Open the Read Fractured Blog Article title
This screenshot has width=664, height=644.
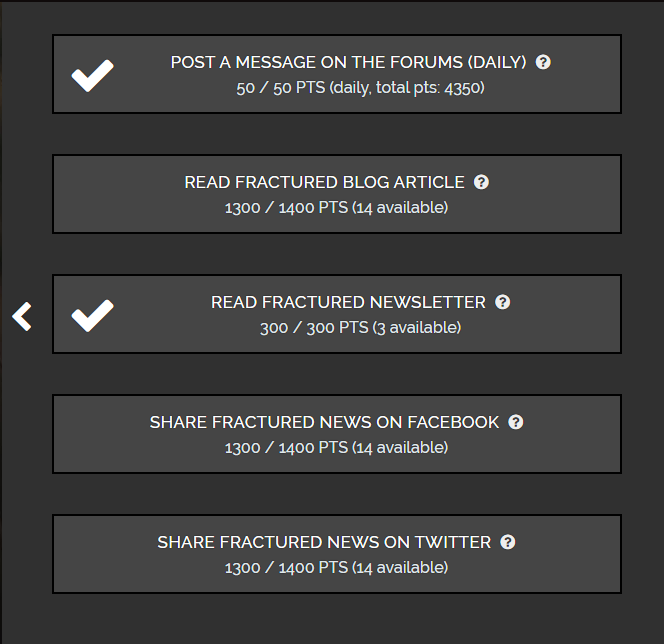324,182
